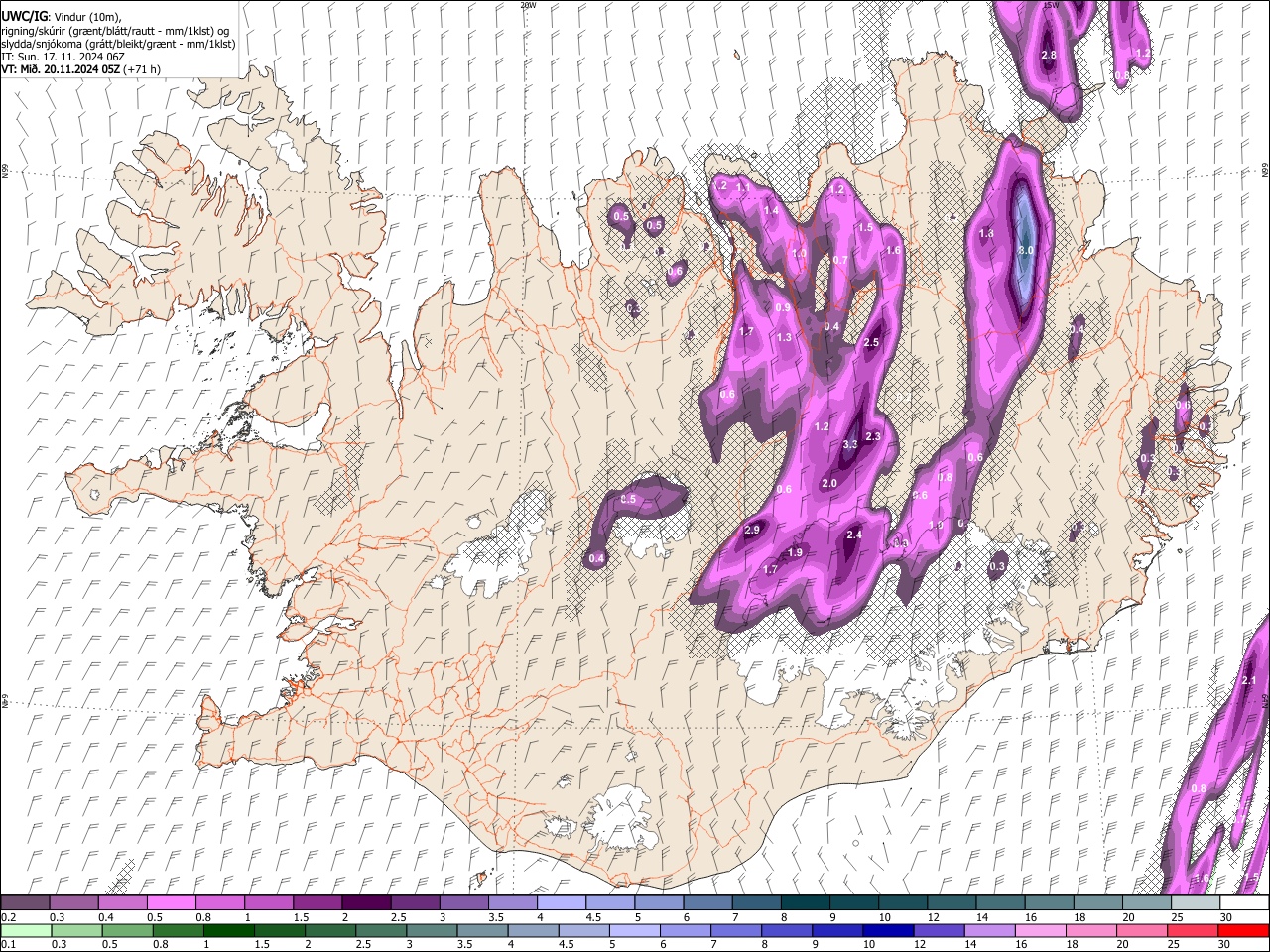Click the "0.7" precipitation value on the map
The image size is (1270, 952).
tap(840, 260)
